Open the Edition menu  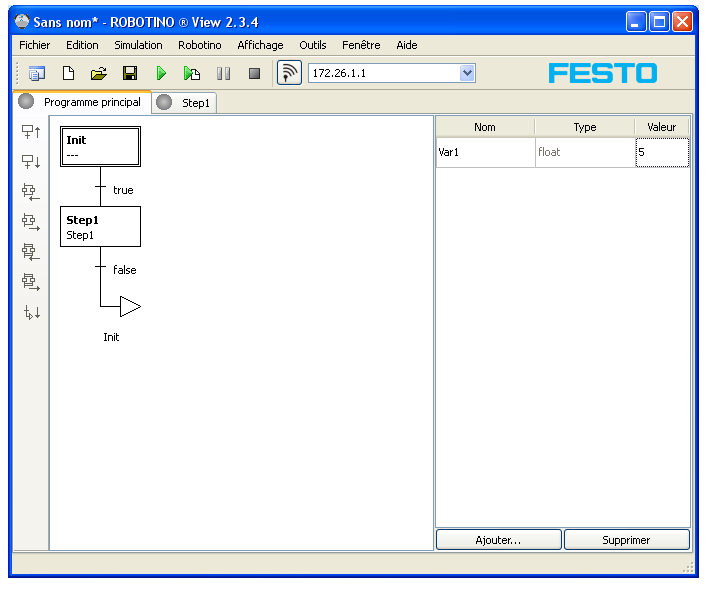[x=82, y=45]
